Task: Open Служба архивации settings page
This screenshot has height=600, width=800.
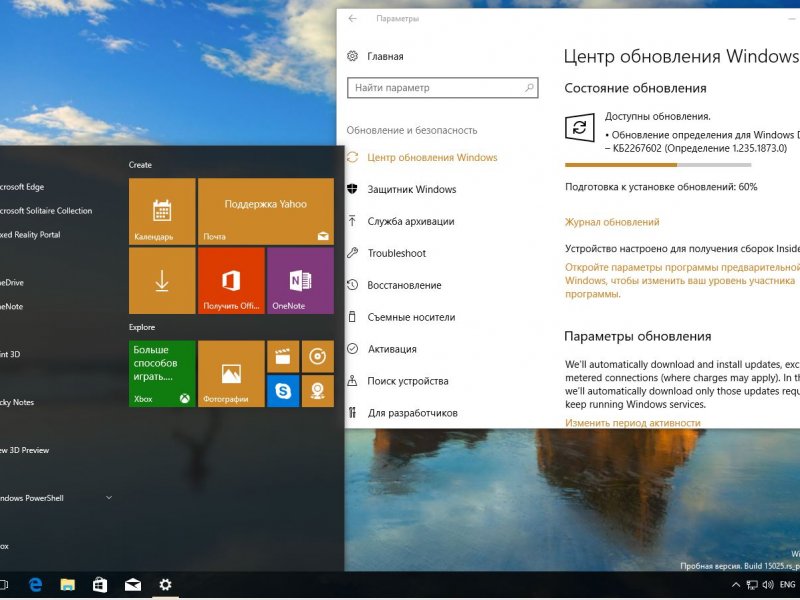Action: (411, 221)
